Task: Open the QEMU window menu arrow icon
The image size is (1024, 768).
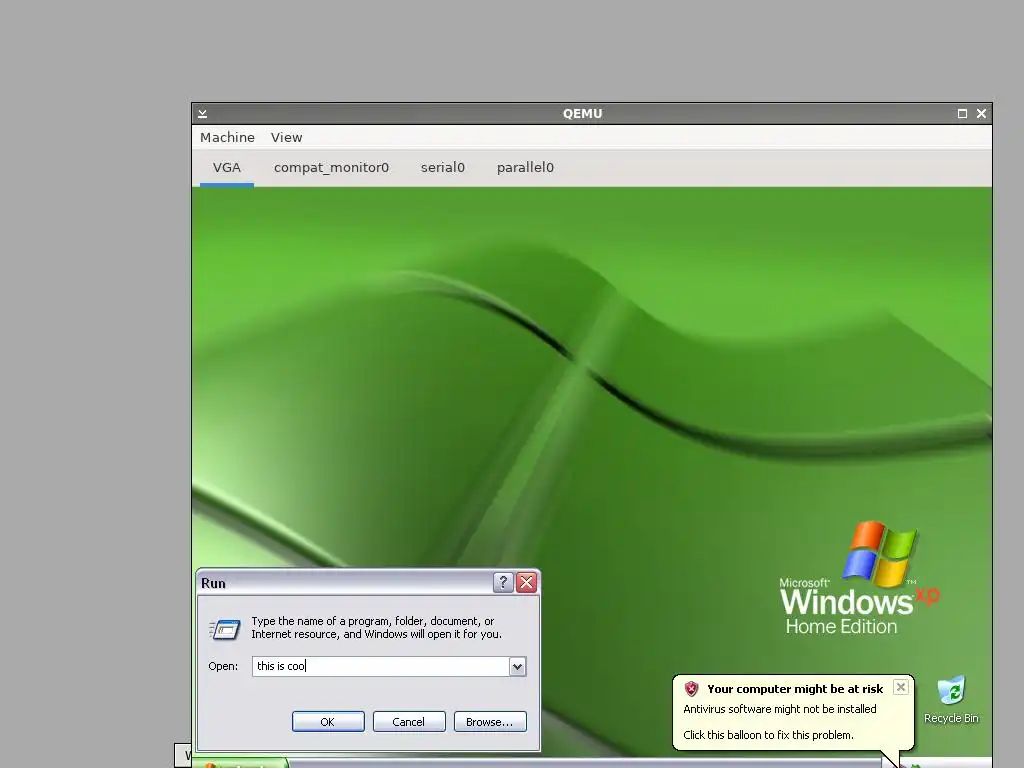Action: click(x=202, y=114)
